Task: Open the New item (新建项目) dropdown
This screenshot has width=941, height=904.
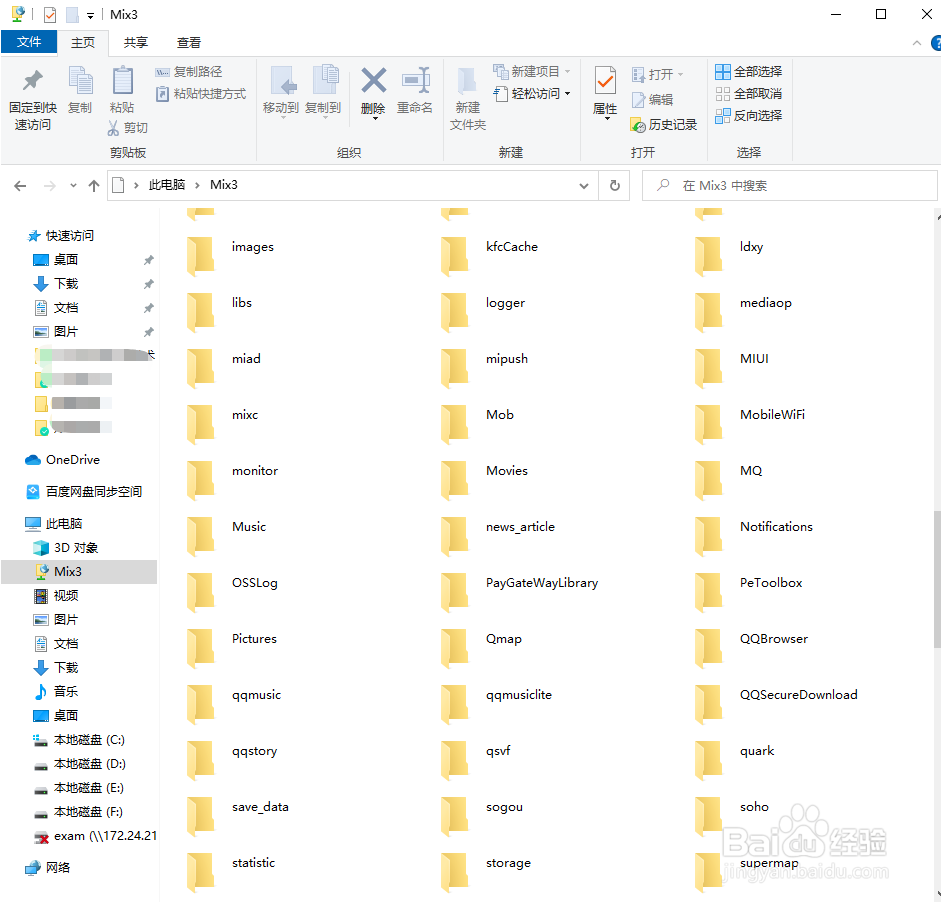Action: (531, 71)
